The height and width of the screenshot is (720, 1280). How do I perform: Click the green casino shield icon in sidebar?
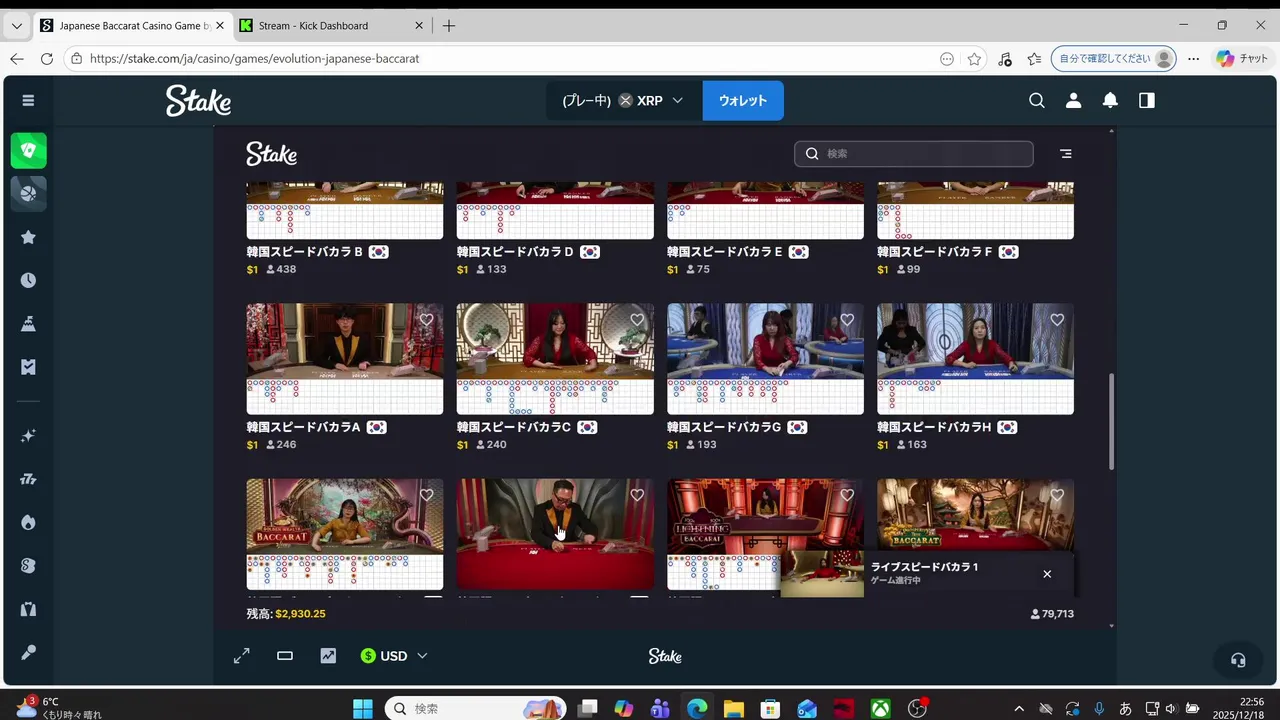tap(28, 151)
